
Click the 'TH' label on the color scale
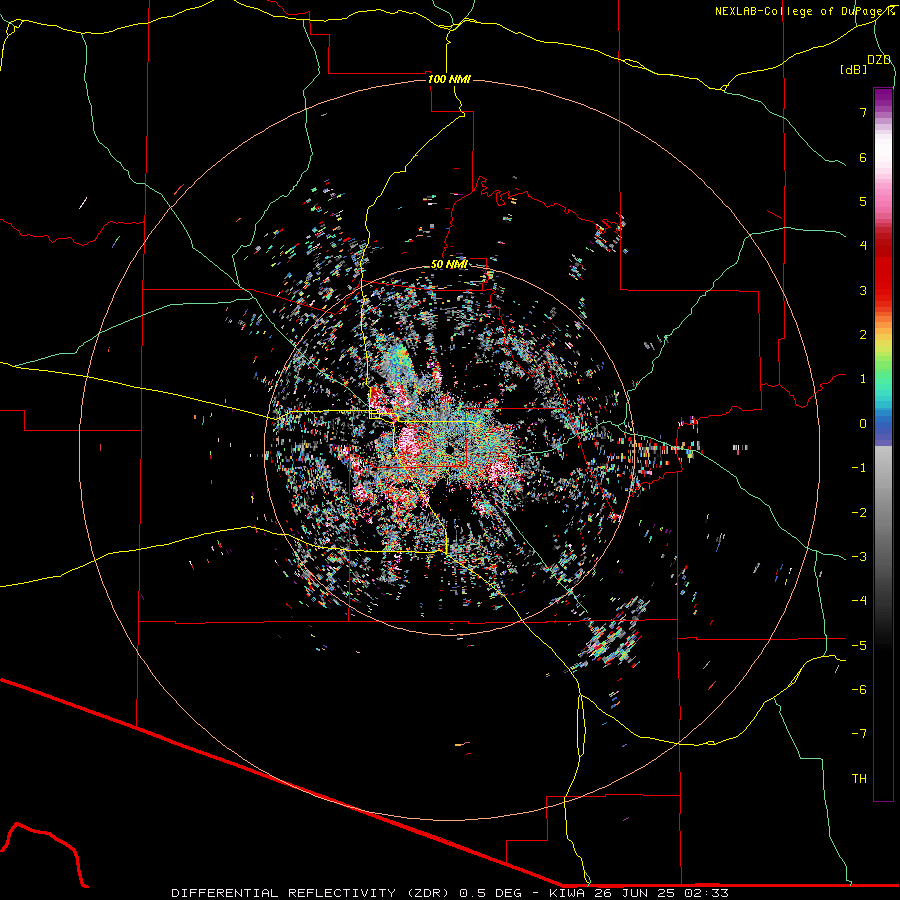pos(859,778)
